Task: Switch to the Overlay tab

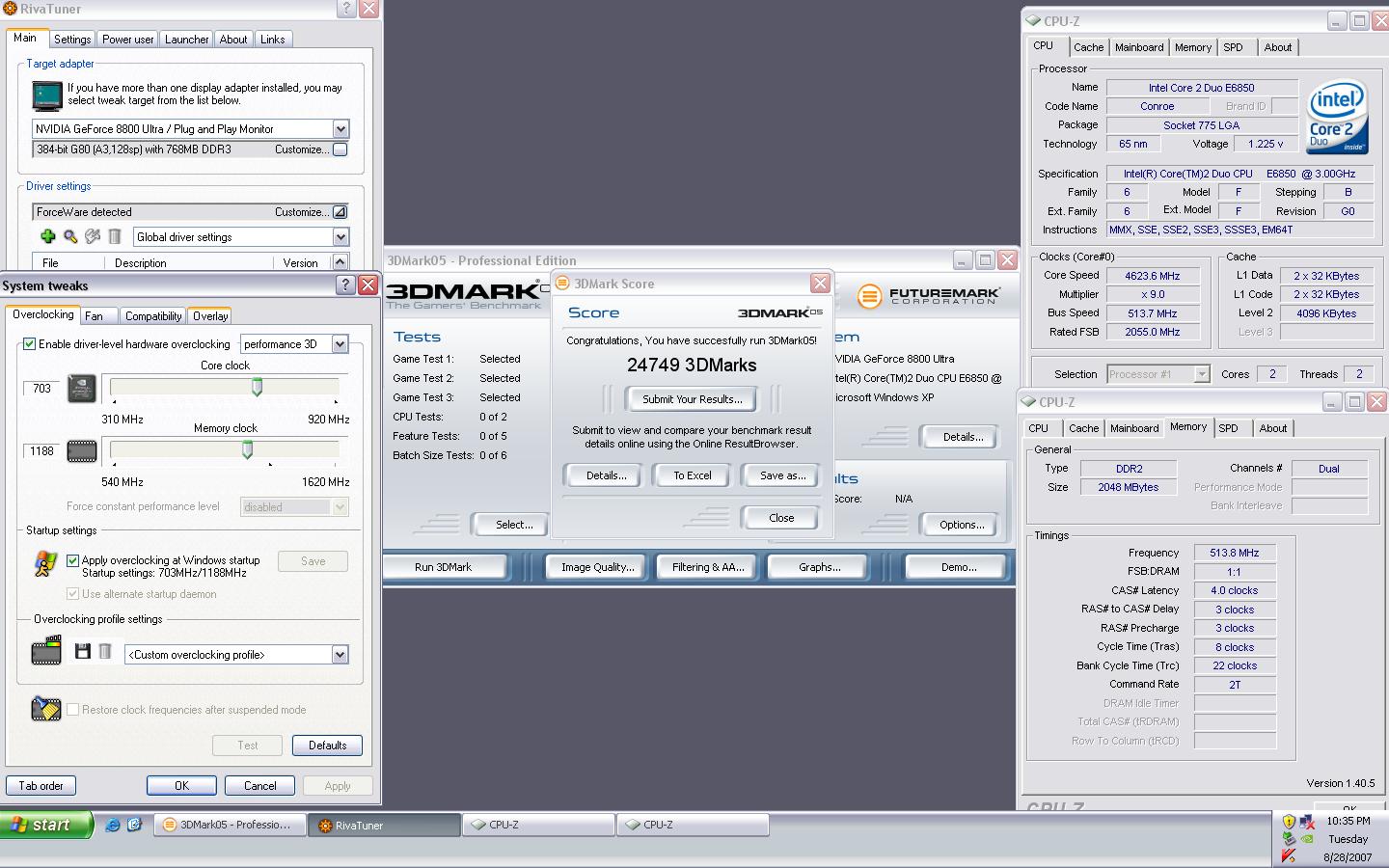Action: [210, 316]
